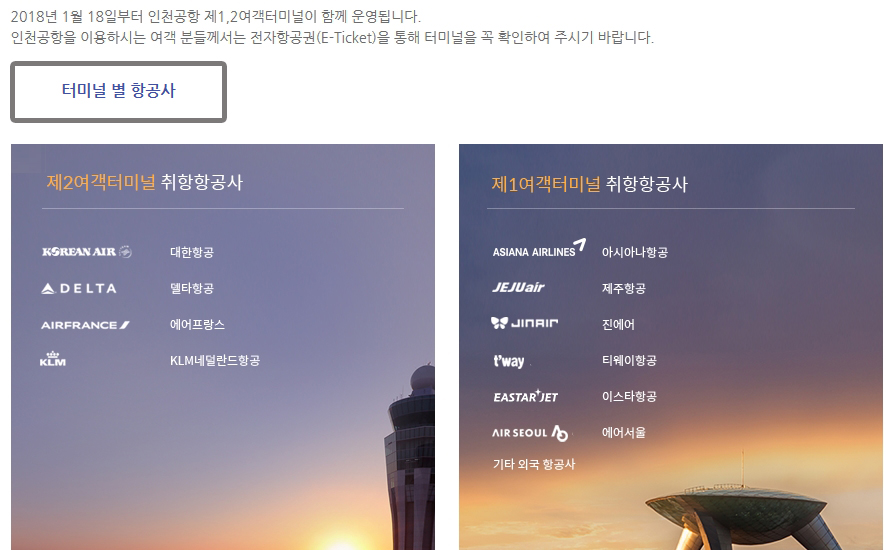Screen dimensions: 886x550
Task: Click the Korean Air logo
Action: click(x=86, y=252)
